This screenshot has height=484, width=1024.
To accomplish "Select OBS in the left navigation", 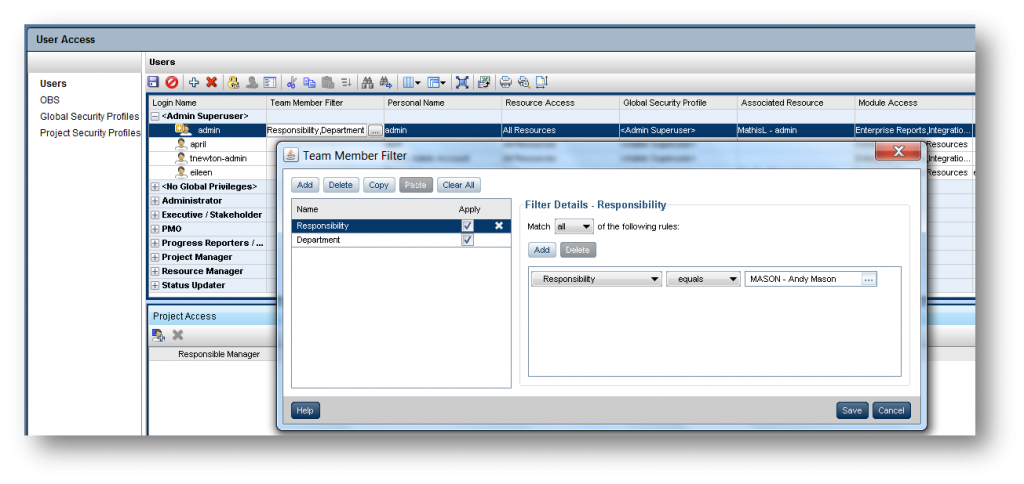I will tap(50, 100).
